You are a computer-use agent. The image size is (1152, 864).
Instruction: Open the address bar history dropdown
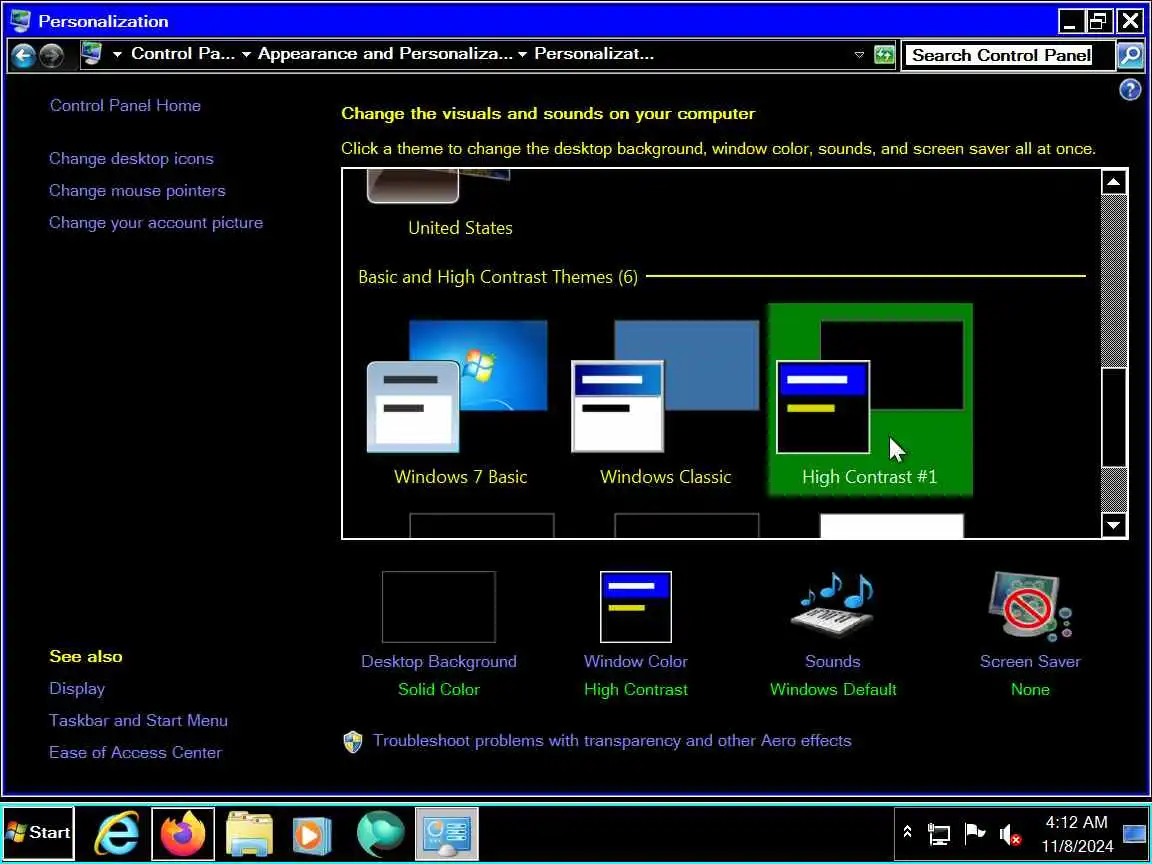(x=859, y=55)
